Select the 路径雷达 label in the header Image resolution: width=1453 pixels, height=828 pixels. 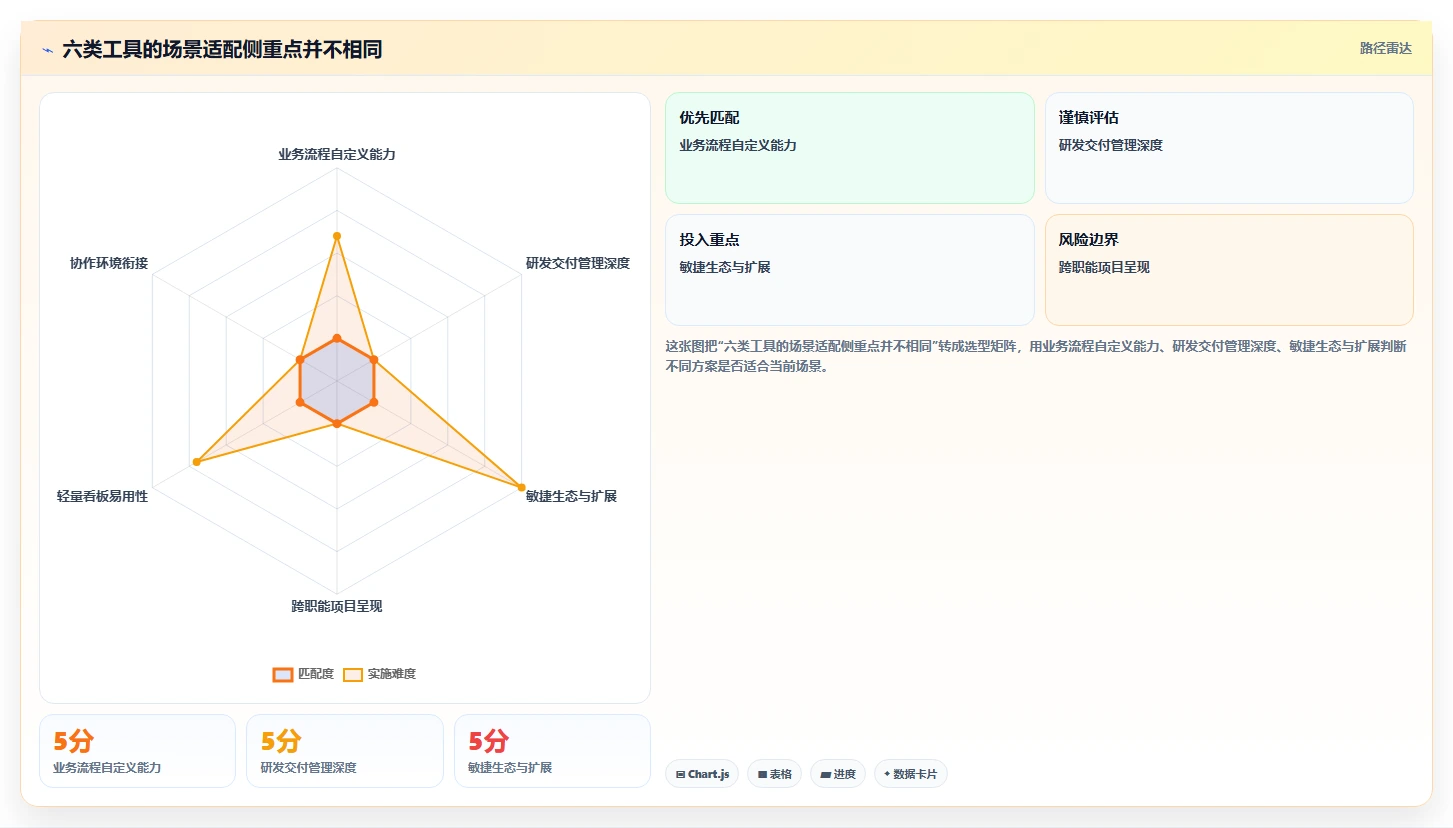point(1385,48)
